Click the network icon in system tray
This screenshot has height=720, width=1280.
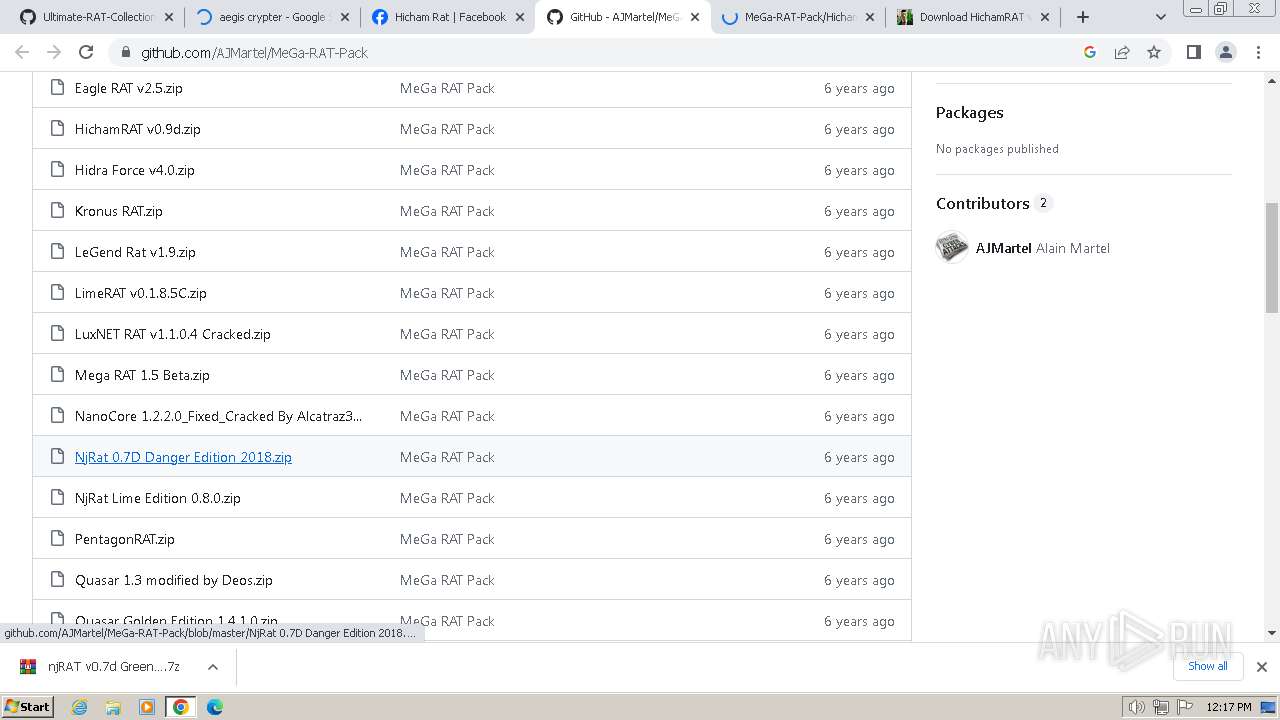tap(1161, 707)
